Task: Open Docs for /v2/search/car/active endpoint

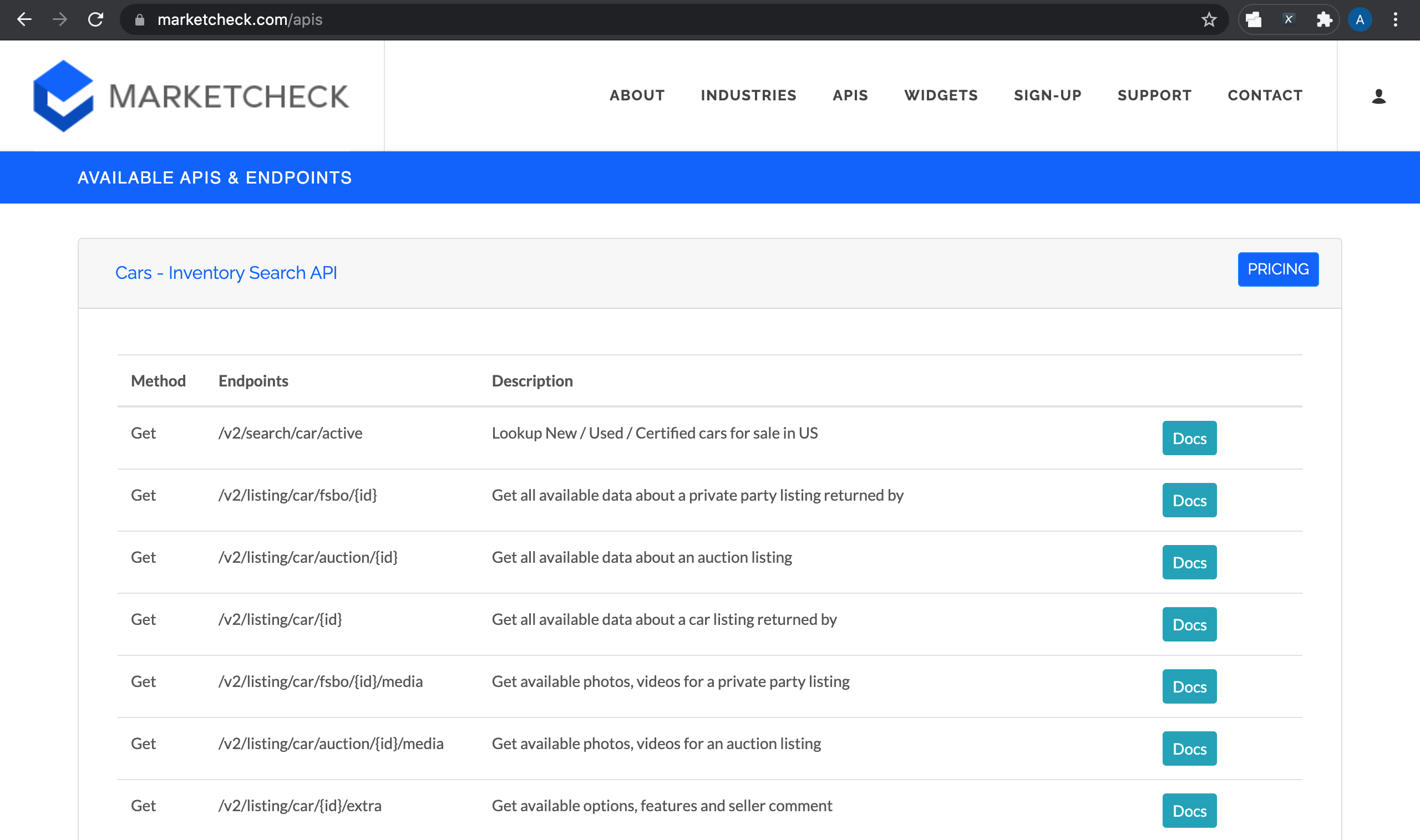Action: [1189, 437]
